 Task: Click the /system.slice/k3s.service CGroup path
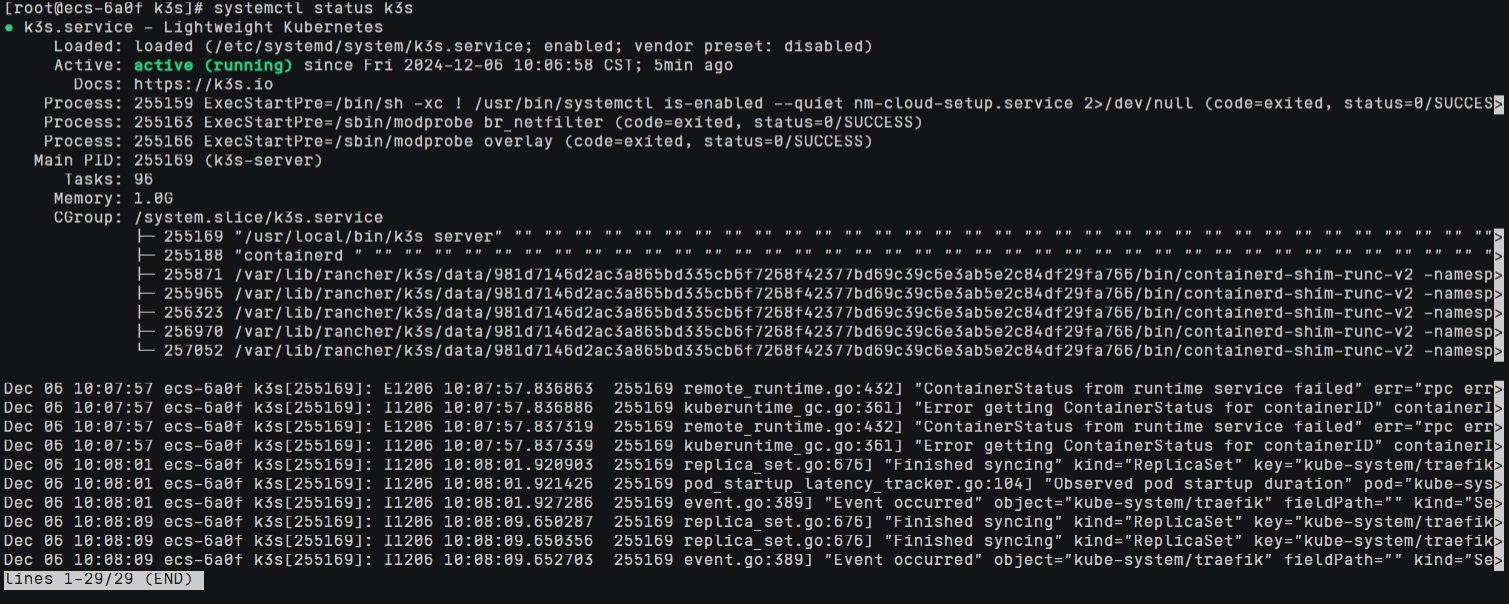pyautogui.click(x=258, y=218)
